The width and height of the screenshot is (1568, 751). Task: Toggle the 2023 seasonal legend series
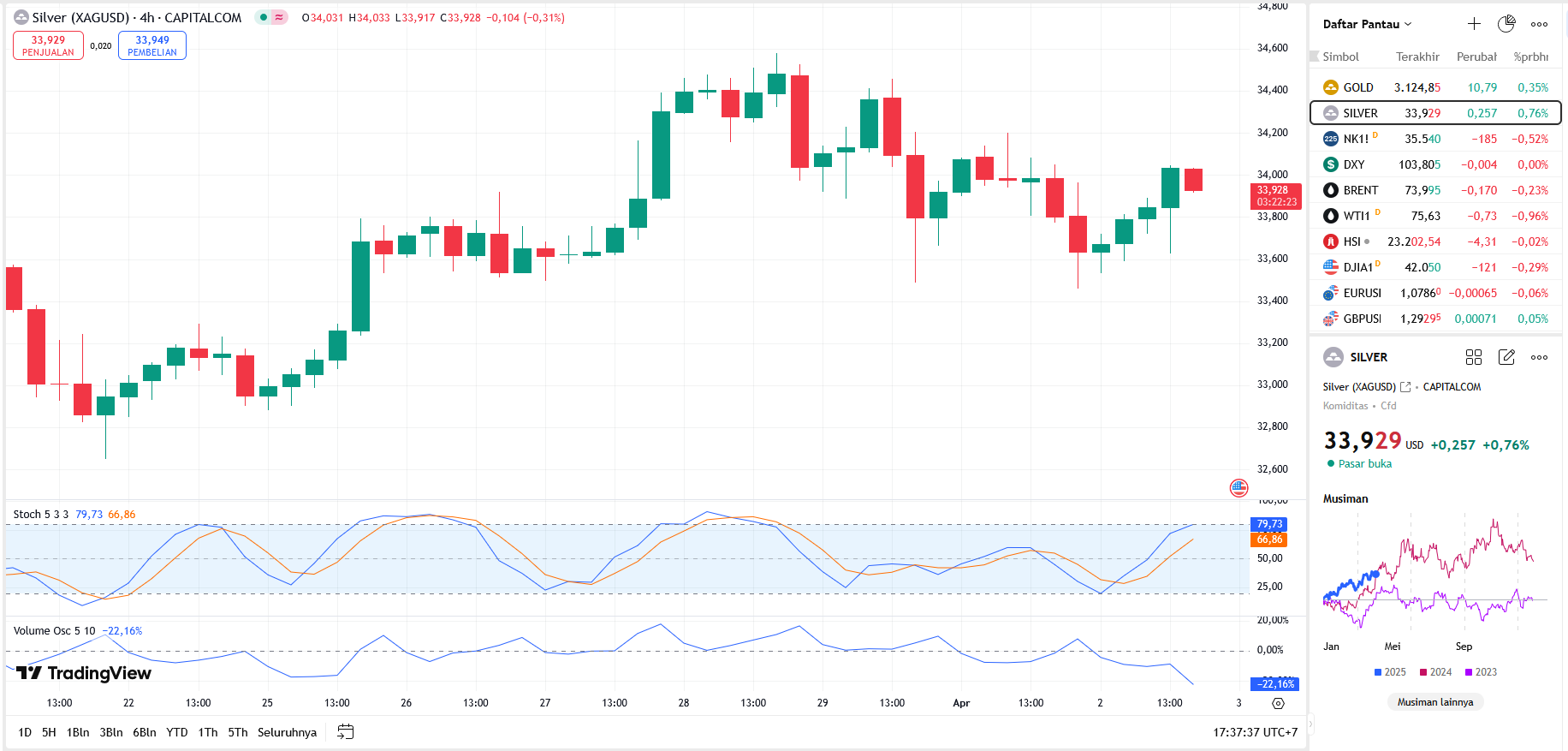click(1481, 672)
